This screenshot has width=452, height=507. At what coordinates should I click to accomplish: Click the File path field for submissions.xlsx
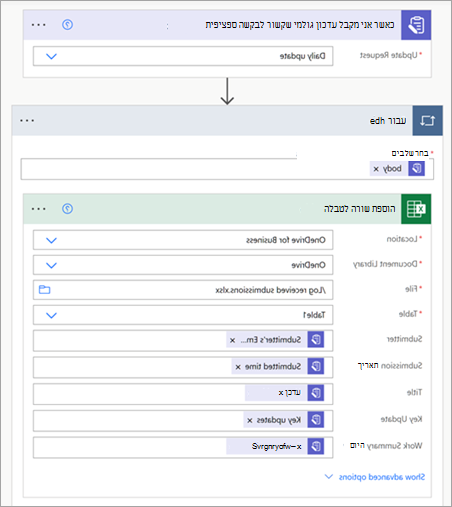coord(183,290)
